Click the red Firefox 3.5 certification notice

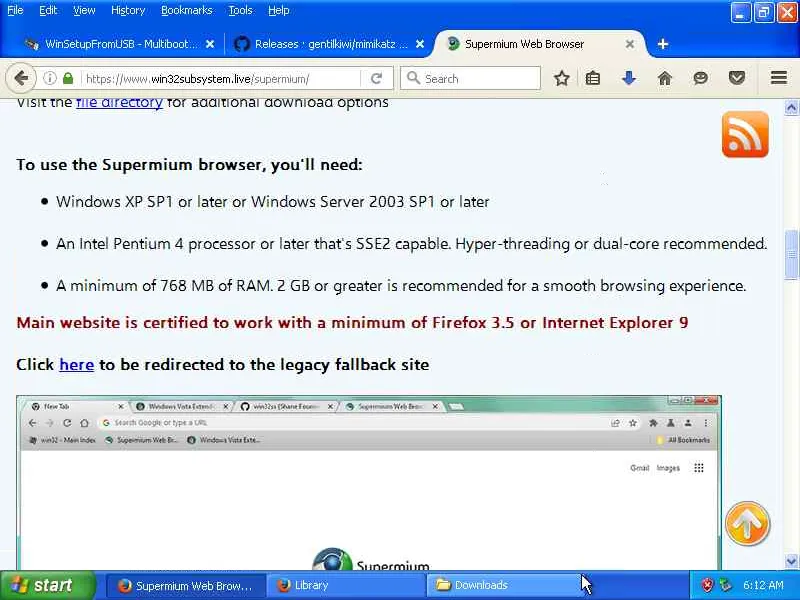click(352, 323)
